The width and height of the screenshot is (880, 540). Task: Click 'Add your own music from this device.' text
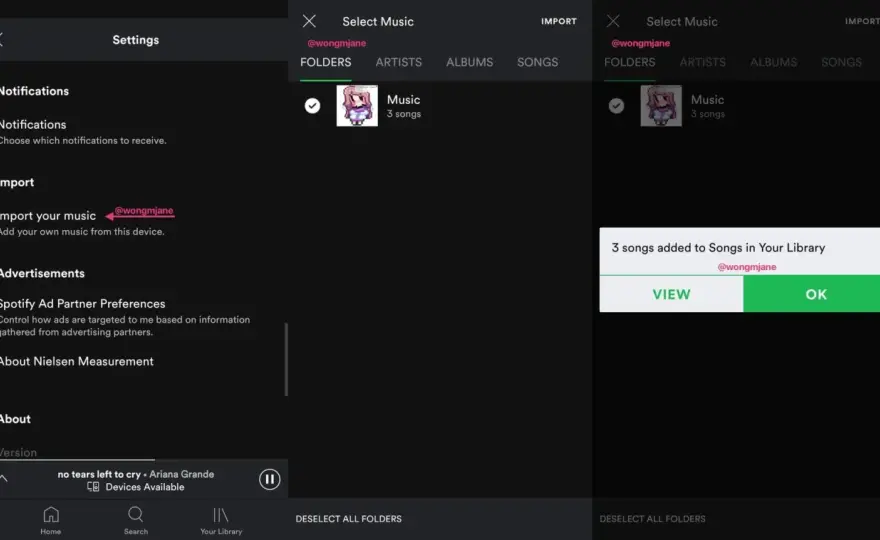(x=82, y=231)
